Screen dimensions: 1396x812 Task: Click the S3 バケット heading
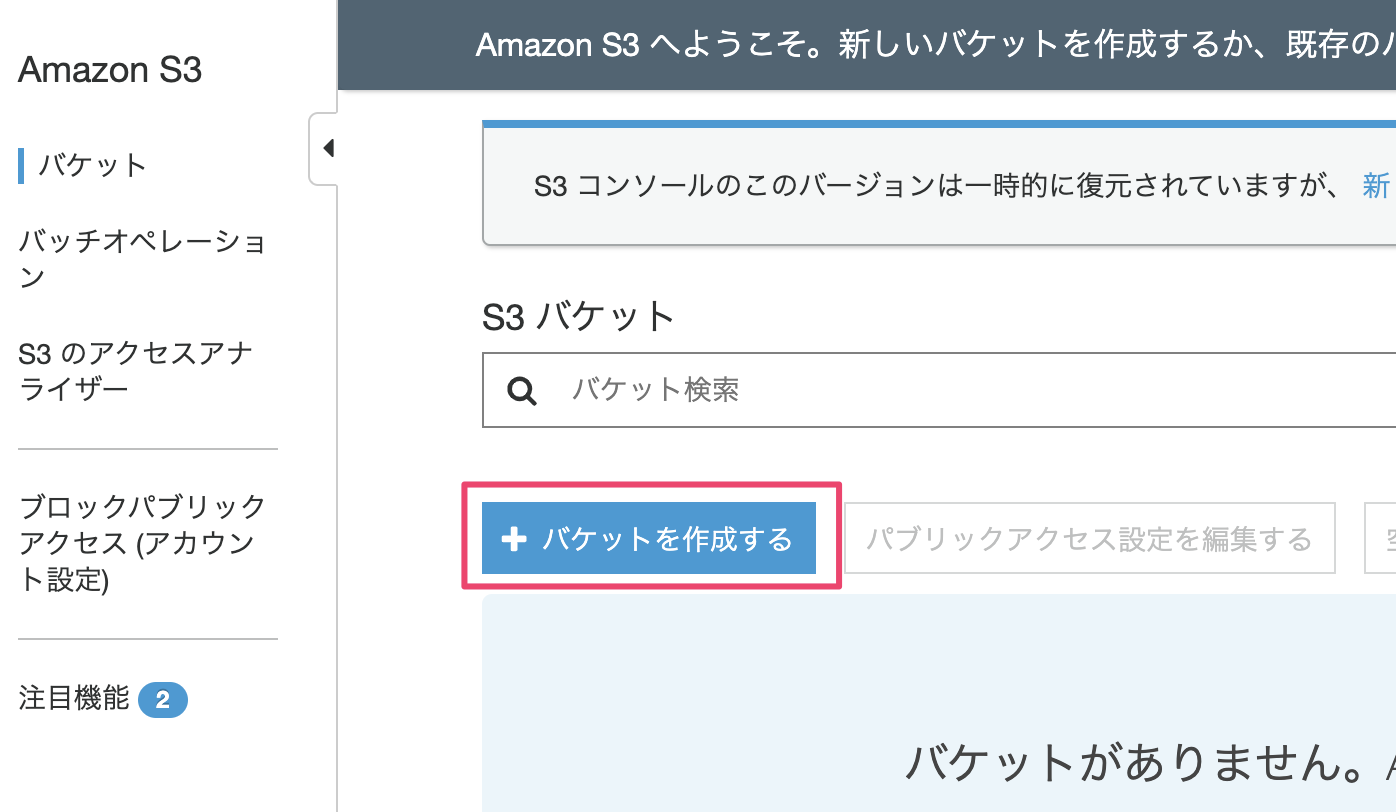pos(579,317)
